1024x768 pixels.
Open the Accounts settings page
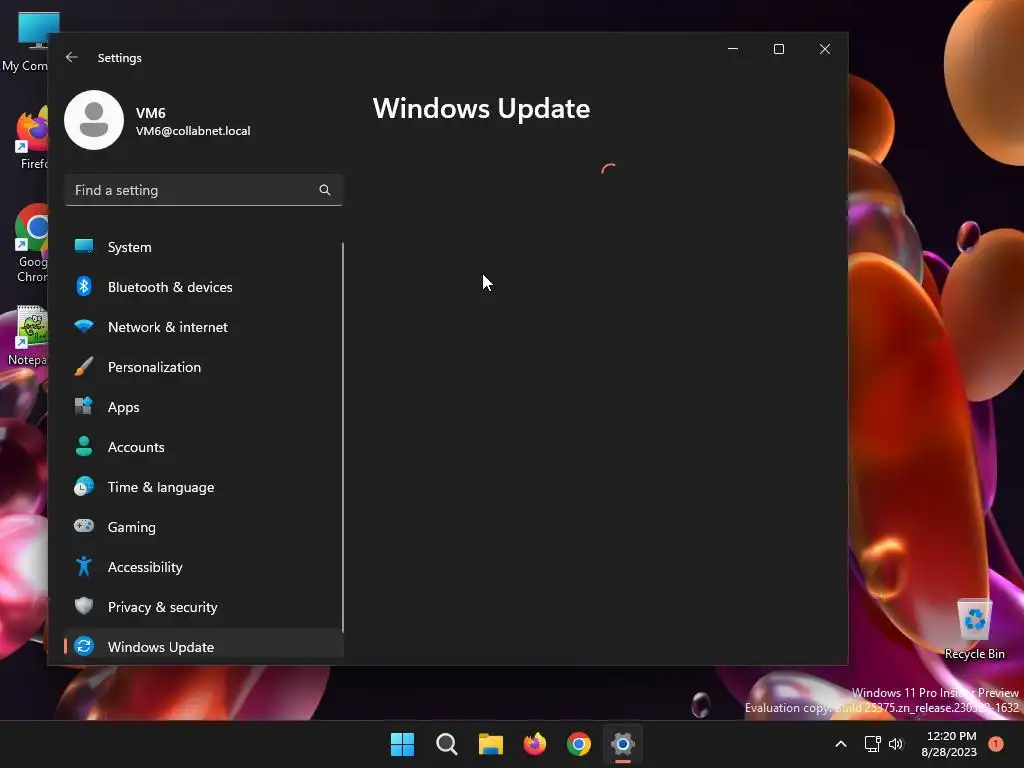(x=204, y=447)
